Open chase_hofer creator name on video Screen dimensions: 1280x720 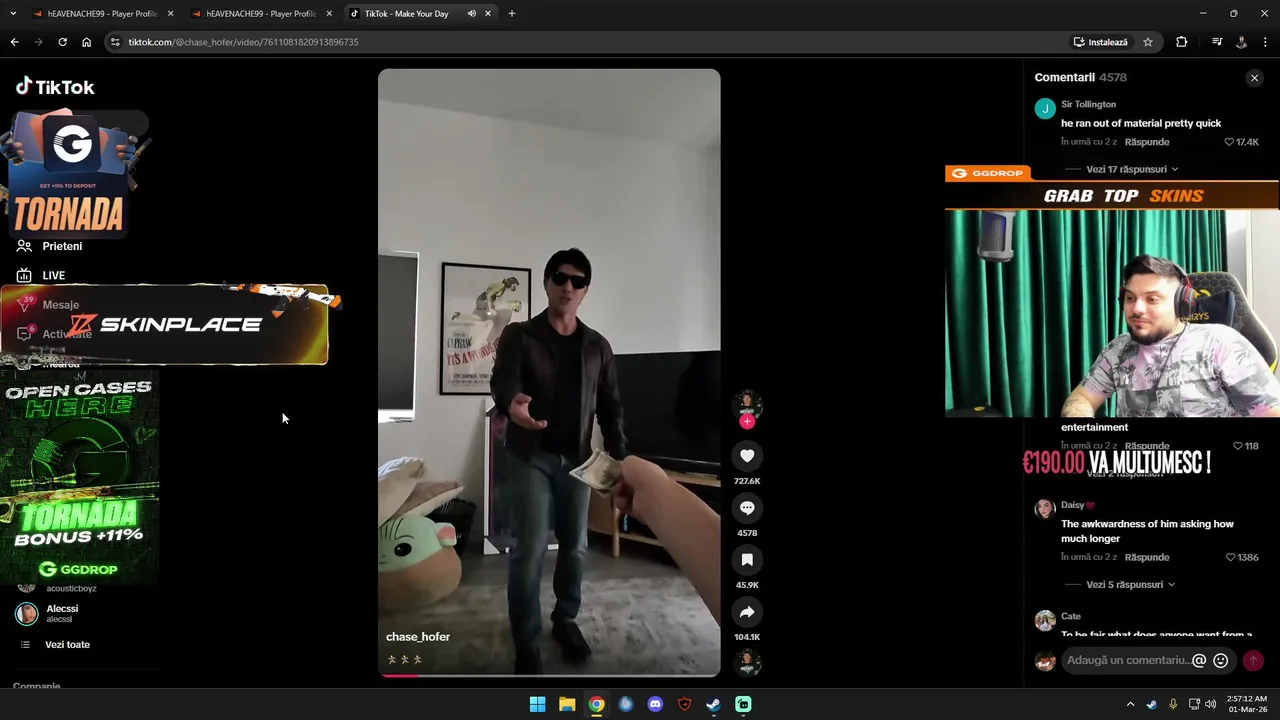tap(418, 637)
